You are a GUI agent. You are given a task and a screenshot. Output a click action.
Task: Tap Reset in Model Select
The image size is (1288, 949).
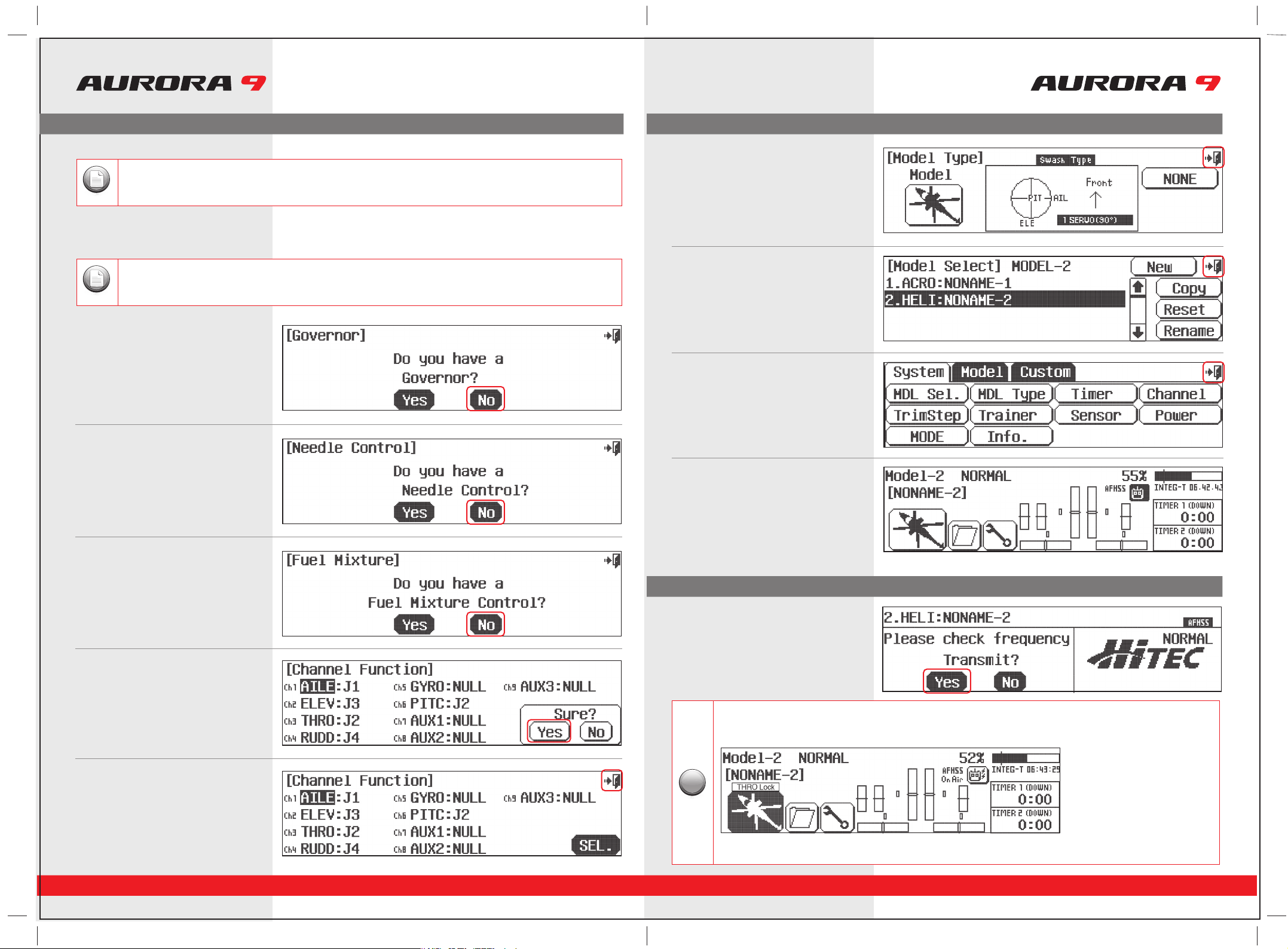(x=1189, y=310)
